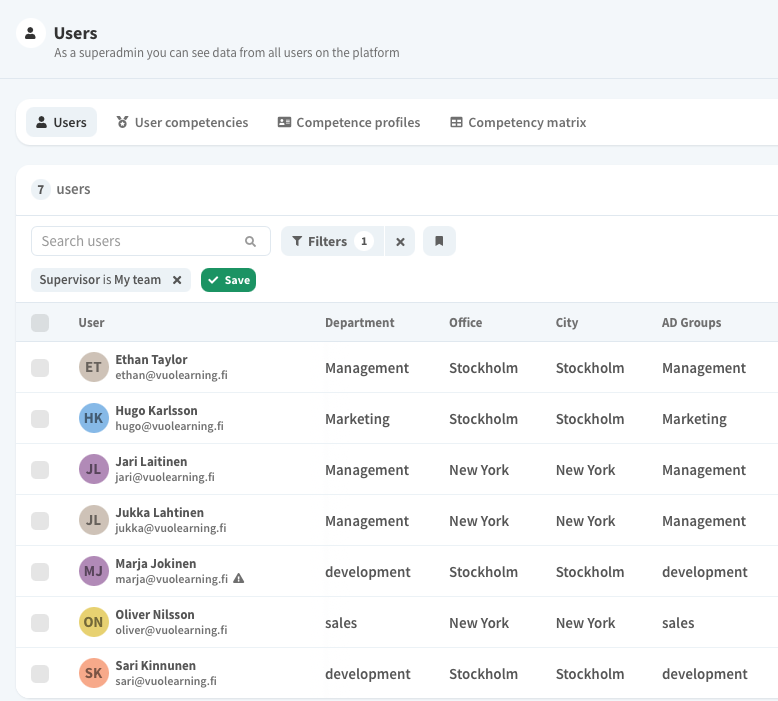The width and height of the screenshot is (778, 701).
Task: Open Ethan Taylor's user name link
Action: point(151,360)
